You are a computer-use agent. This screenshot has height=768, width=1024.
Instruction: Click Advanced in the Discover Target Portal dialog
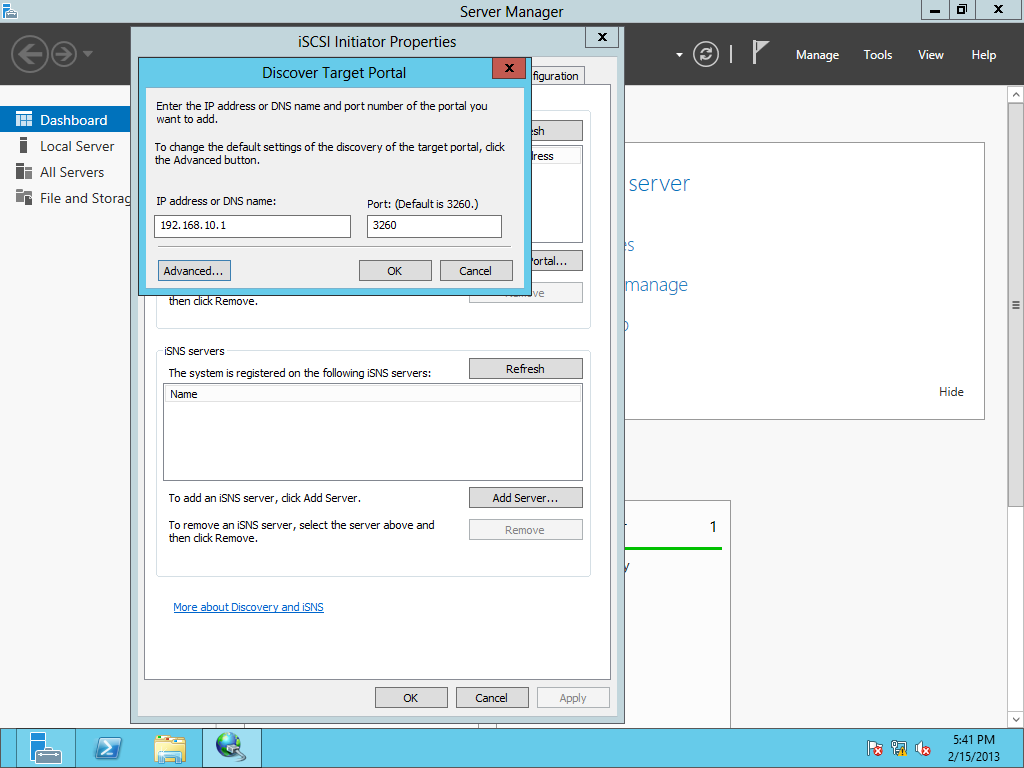[194, 270]
